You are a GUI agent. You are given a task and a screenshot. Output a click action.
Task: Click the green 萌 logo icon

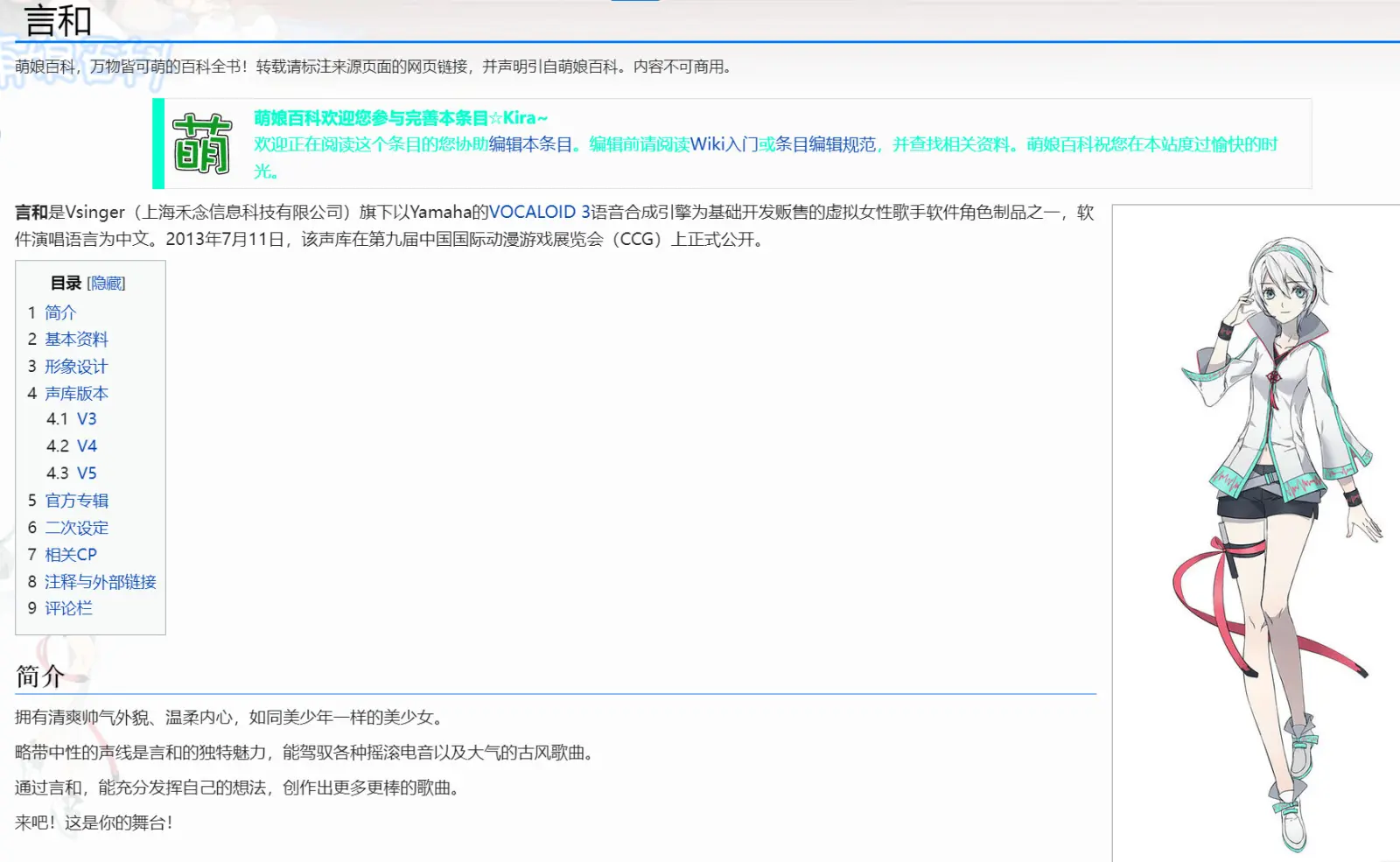coord(202,144)
